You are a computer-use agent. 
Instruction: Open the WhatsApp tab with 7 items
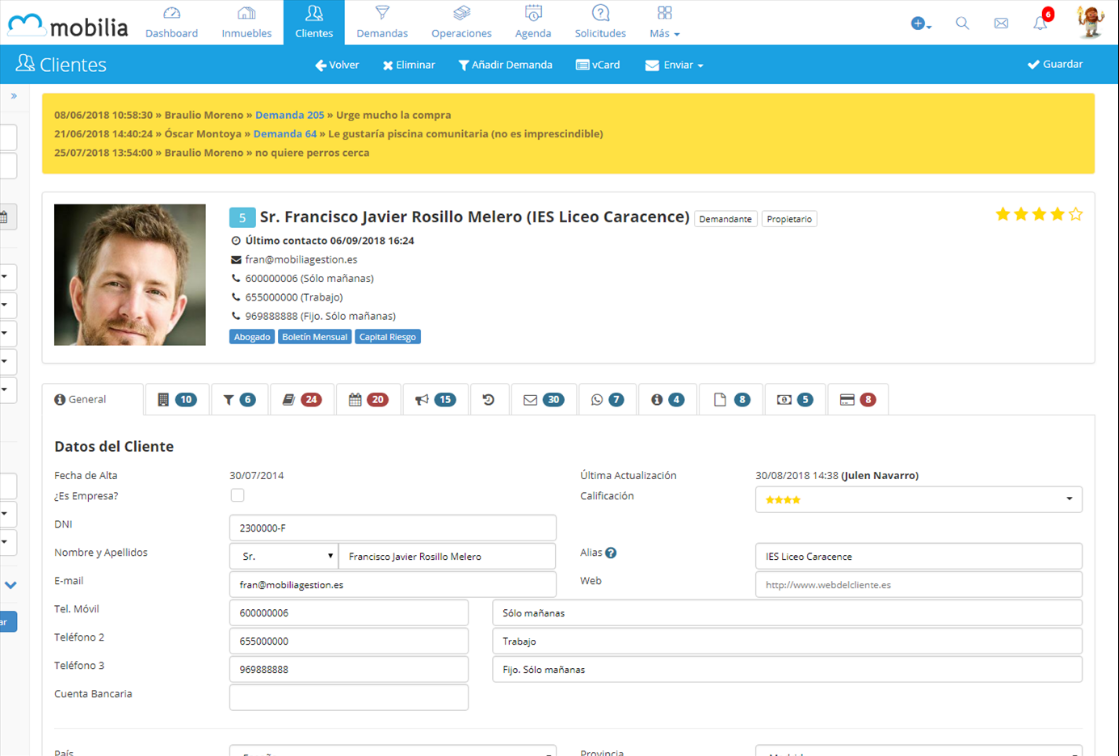tap(607, 400)
